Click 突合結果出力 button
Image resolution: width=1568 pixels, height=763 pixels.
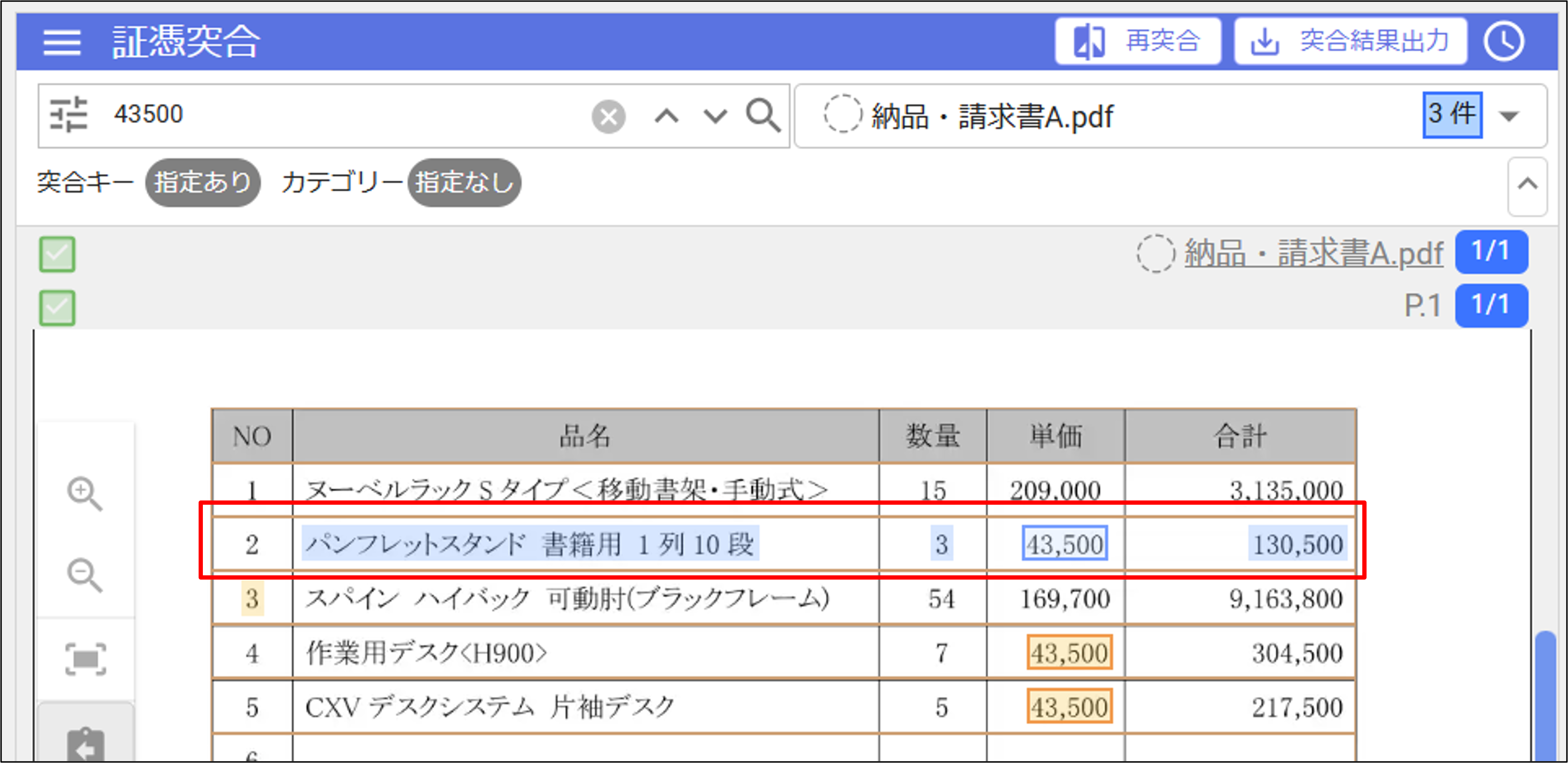[1350, 41]
